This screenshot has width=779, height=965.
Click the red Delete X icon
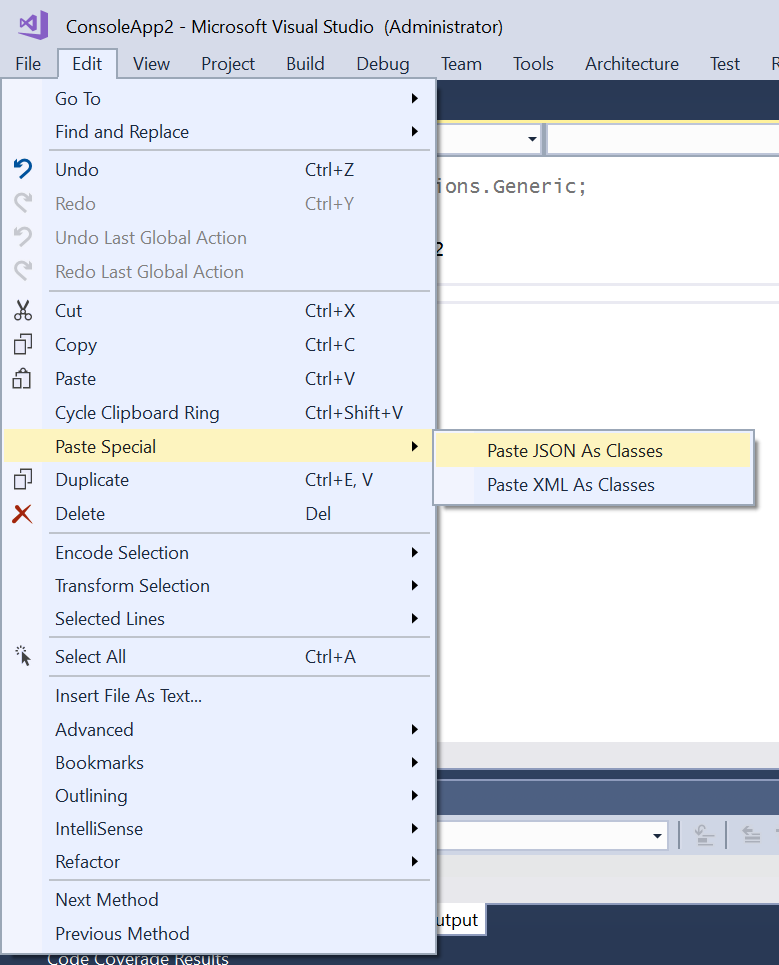coord(23,513)
